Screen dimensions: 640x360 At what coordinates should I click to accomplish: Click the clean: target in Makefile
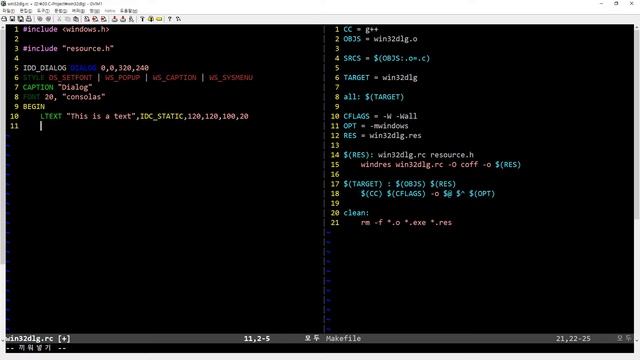coord(356,213)
